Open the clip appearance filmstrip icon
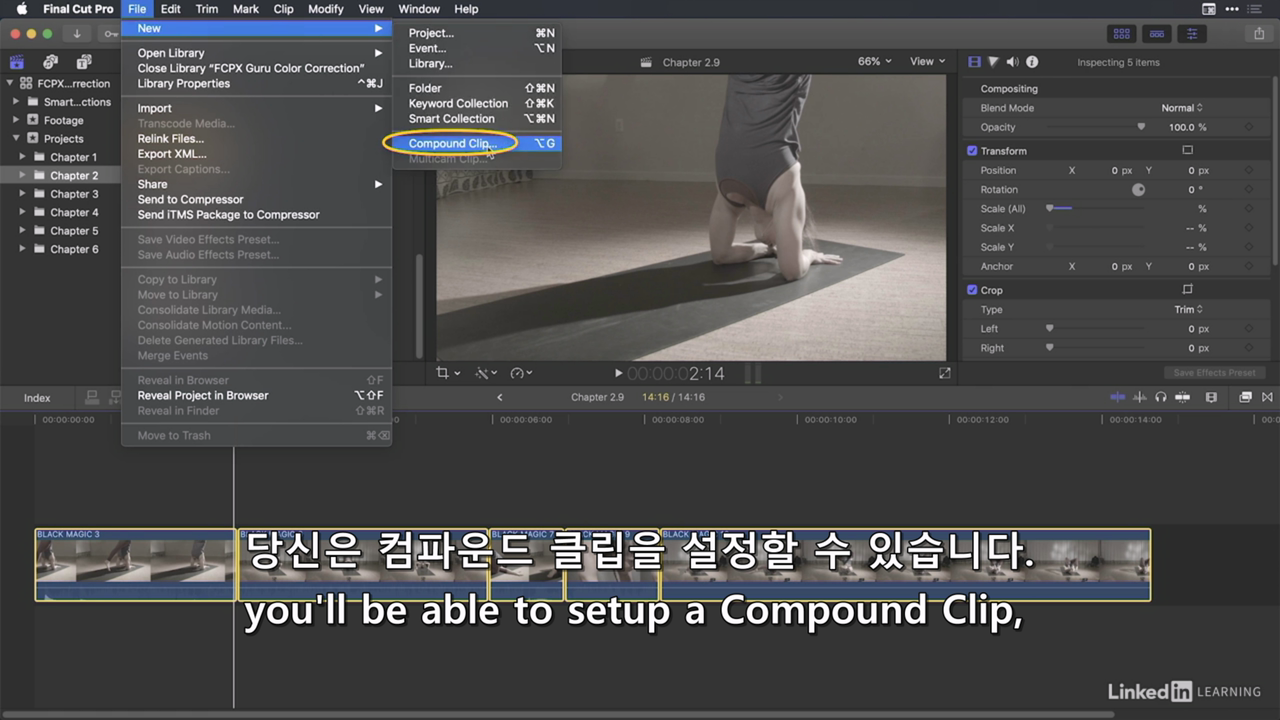 1211,397
